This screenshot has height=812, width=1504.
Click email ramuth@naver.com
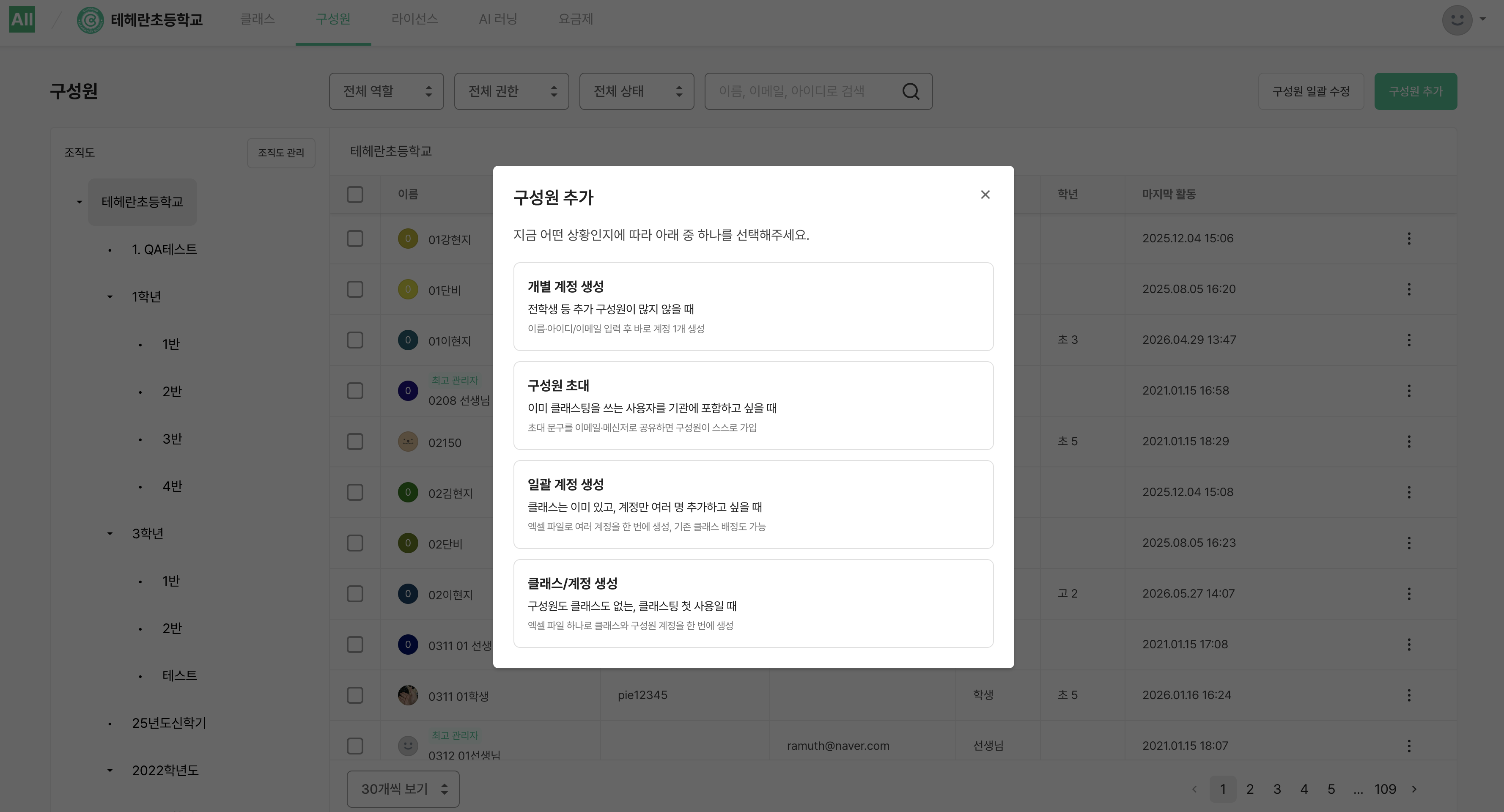[838, 746]
